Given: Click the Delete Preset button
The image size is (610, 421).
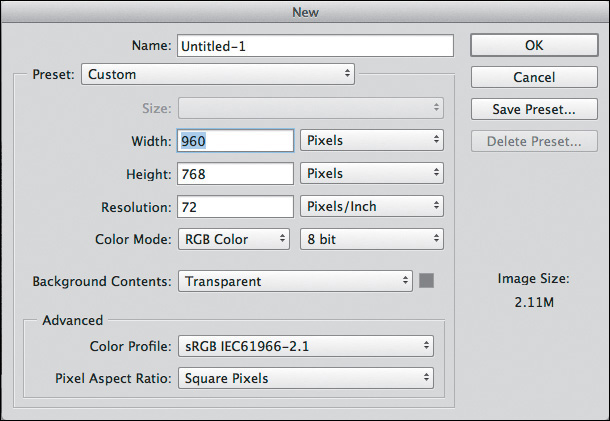Looking at the screenshot, I should pos(534,141).
